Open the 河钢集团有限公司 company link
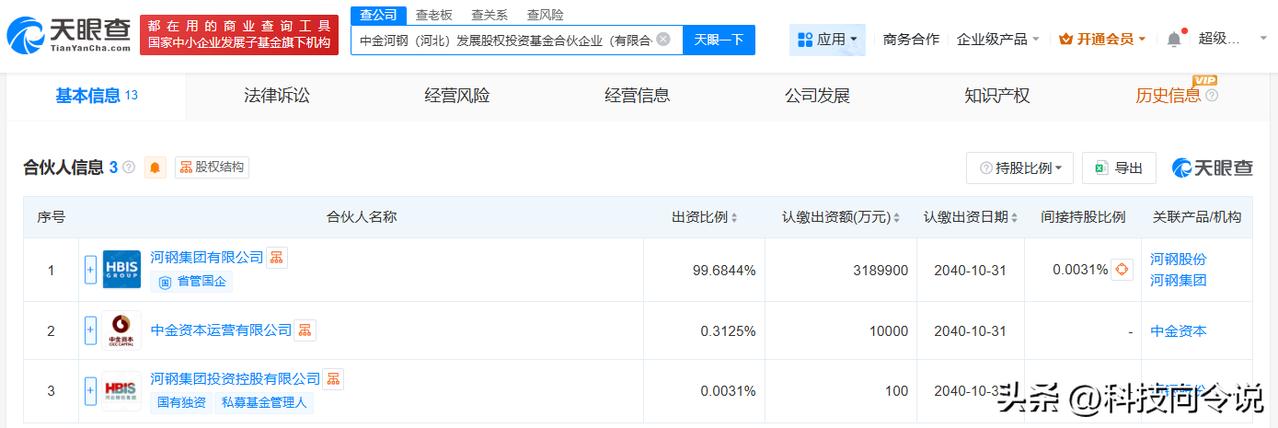1278x428 pixels. (x=207, y=257)
